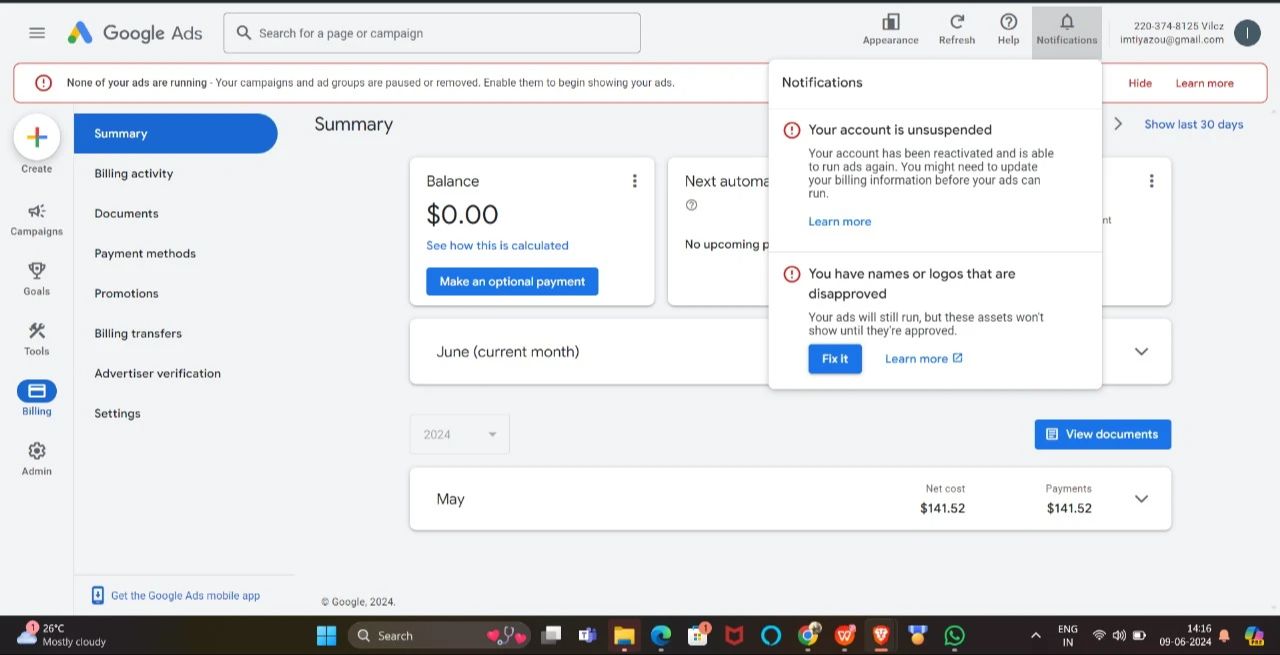The width and height of the screenshot is (1280, 655).
Task: Click Learn more under account unsuspended
Action: [x=840, y=221]
